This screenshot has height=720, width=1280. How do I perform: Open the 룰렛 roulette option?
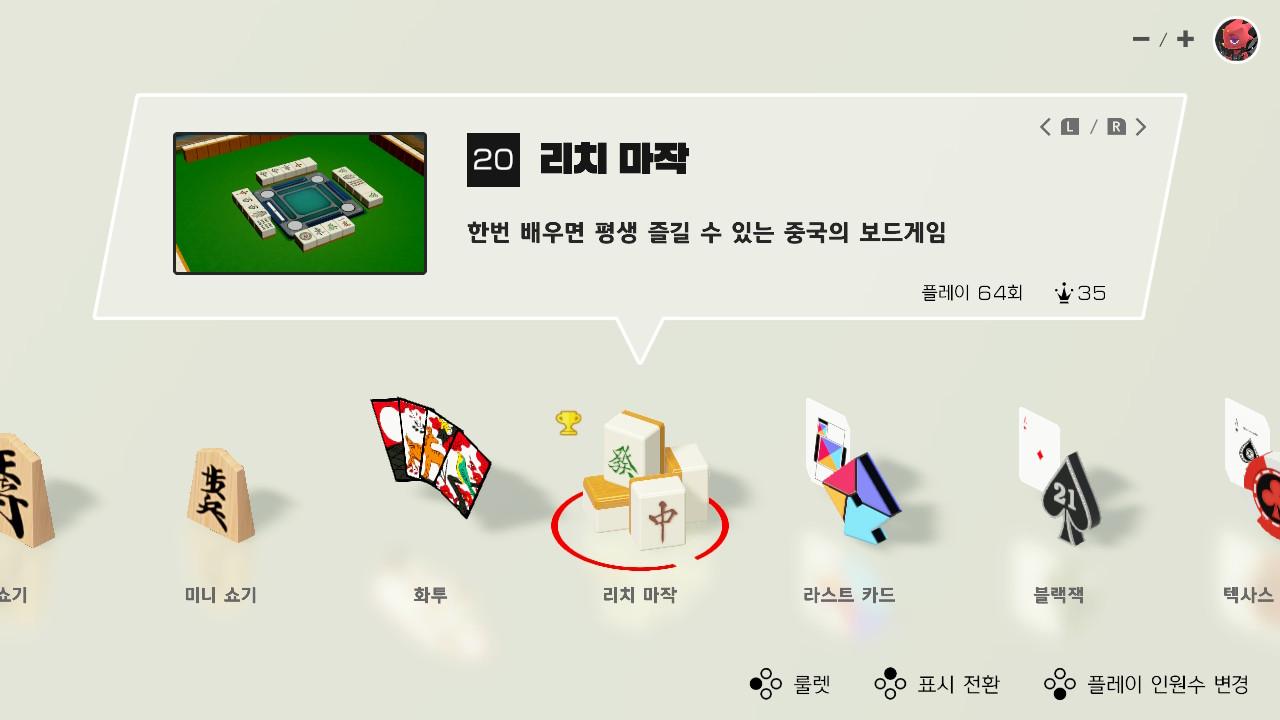[790, 684]
